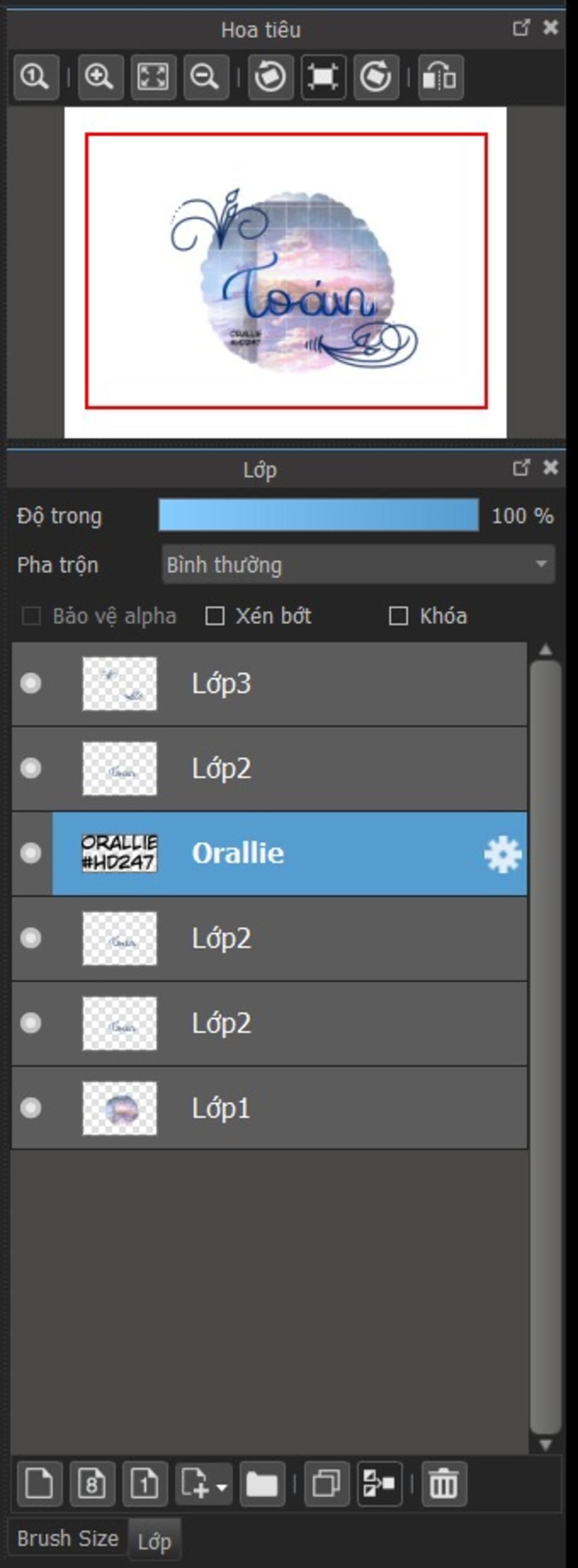
Task: Reset navigator zoom to 100%
Action: click(36, 77)
